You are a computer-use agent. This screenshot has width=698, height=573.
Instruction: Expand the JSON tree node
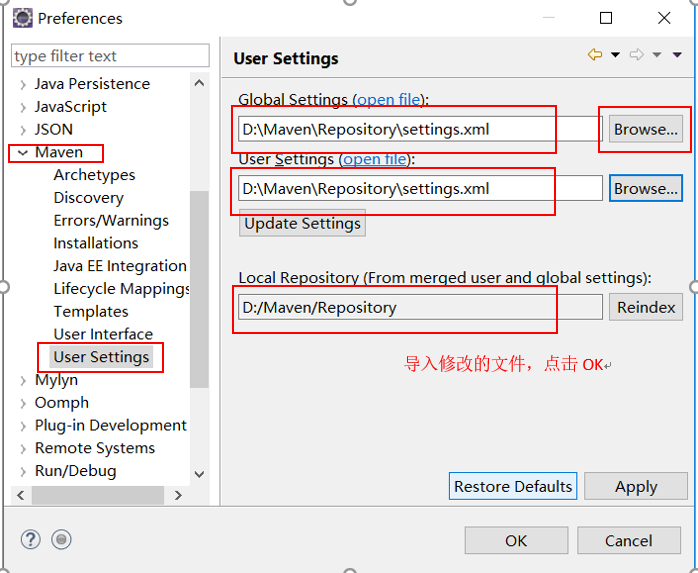(x=23, y=130)
